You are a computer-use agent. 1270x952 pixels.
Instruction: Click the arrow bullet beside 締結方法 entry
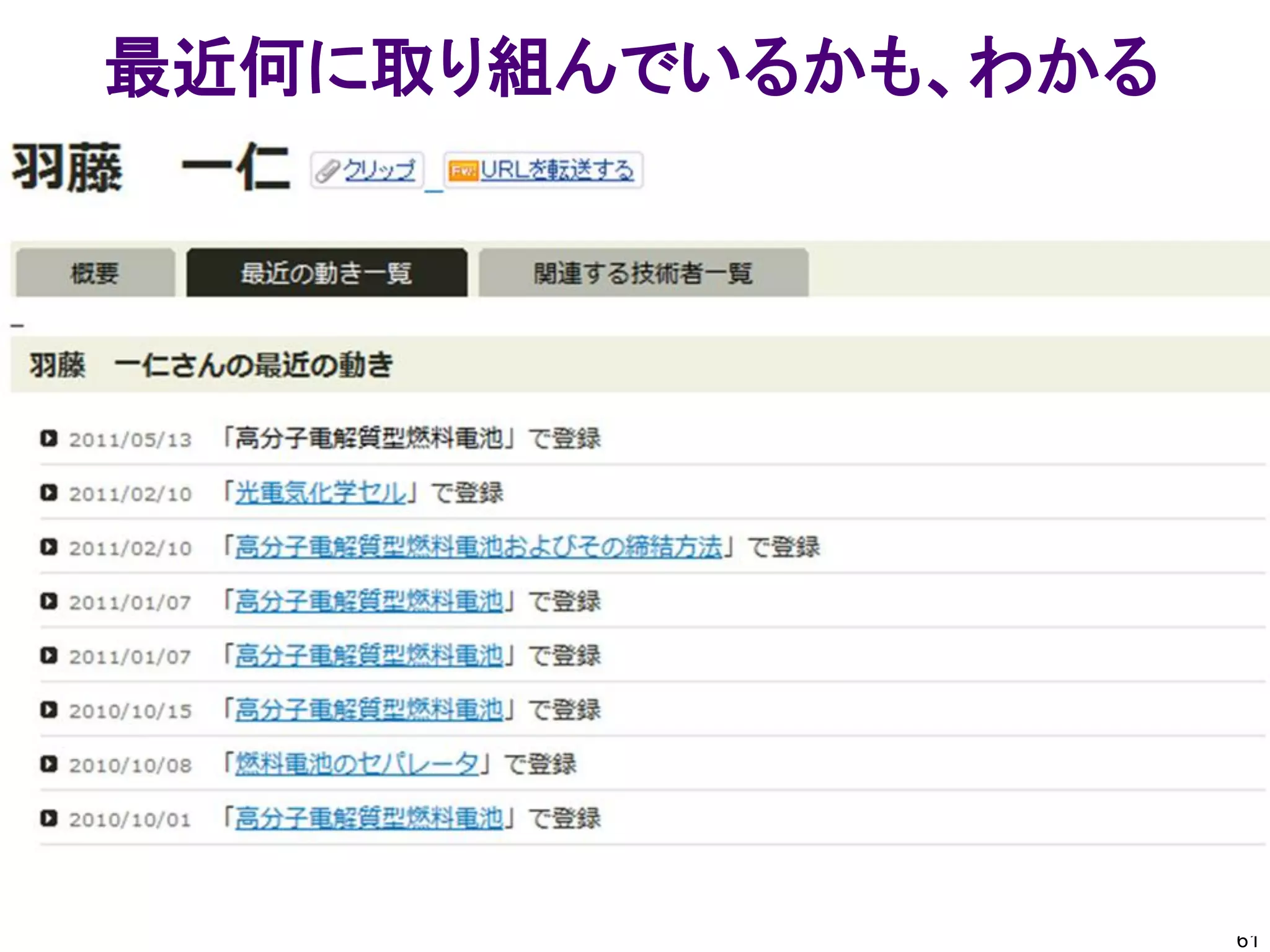click(x=49, y=547)
